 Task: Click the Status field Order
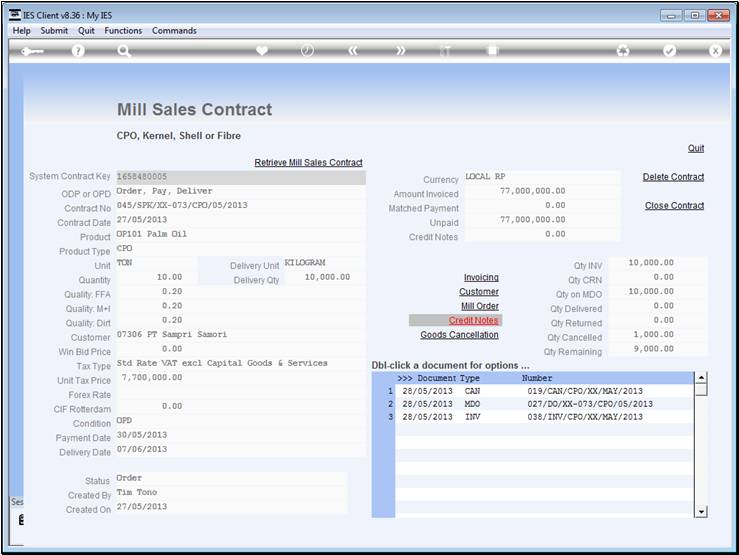[231, 478]
